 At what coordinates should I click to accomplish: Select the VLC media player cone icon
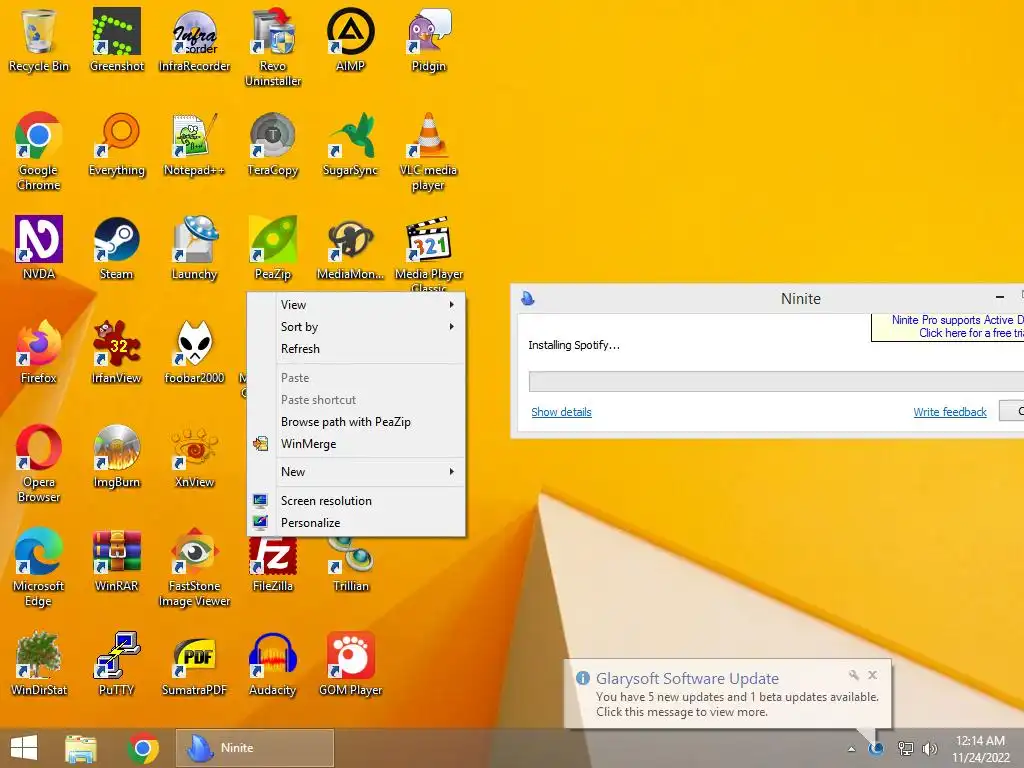click(428, 151)
